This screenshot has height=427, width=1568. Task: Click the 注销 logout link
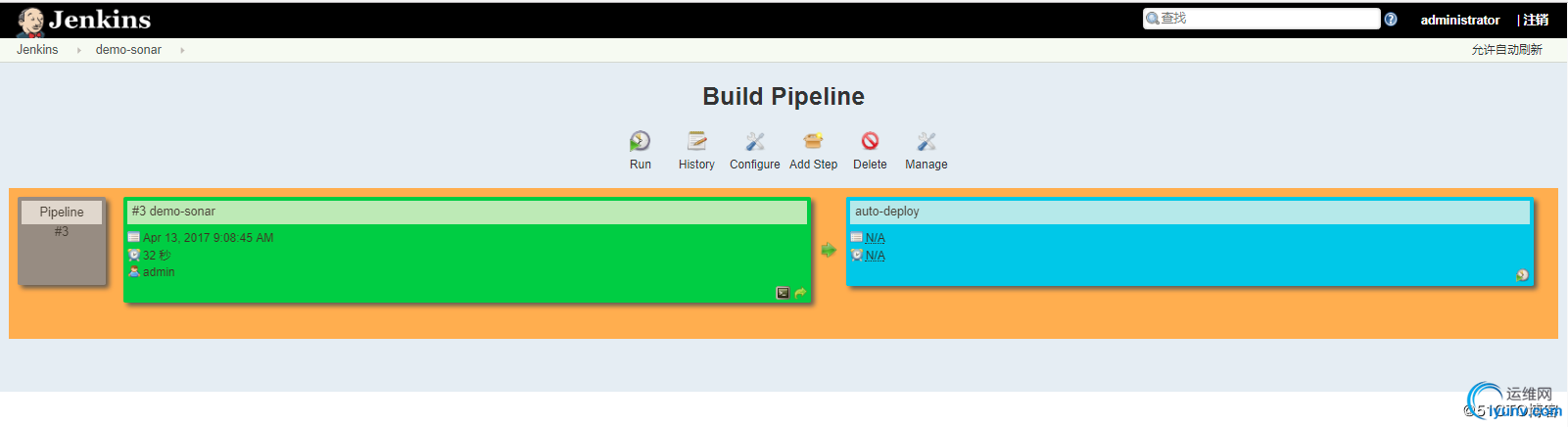point(1536,20)
